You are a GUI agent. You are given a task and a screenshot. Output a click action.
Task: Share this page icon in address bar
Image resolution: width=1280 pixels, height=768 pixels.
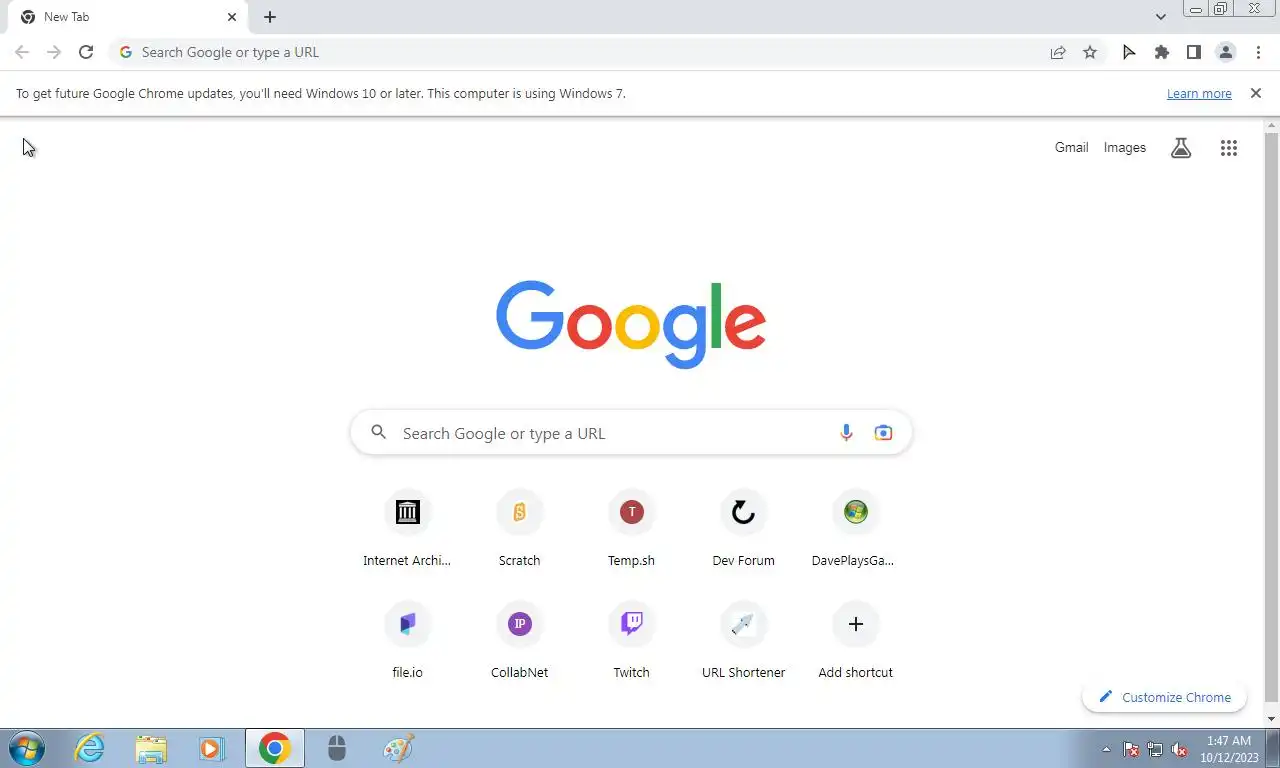[1058, 52]
